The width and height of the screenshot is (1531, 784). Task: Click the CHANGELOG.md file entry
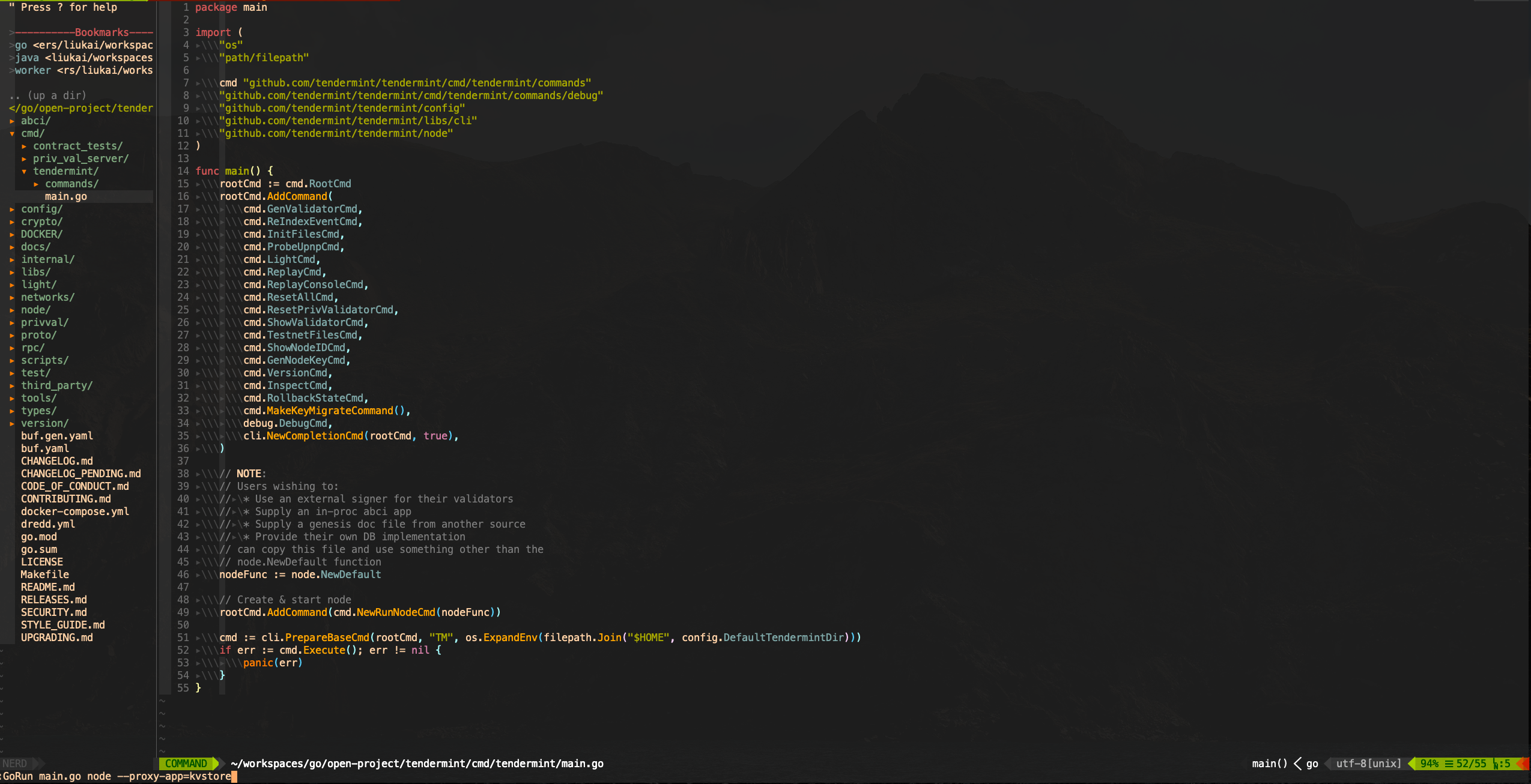[55, 460]
